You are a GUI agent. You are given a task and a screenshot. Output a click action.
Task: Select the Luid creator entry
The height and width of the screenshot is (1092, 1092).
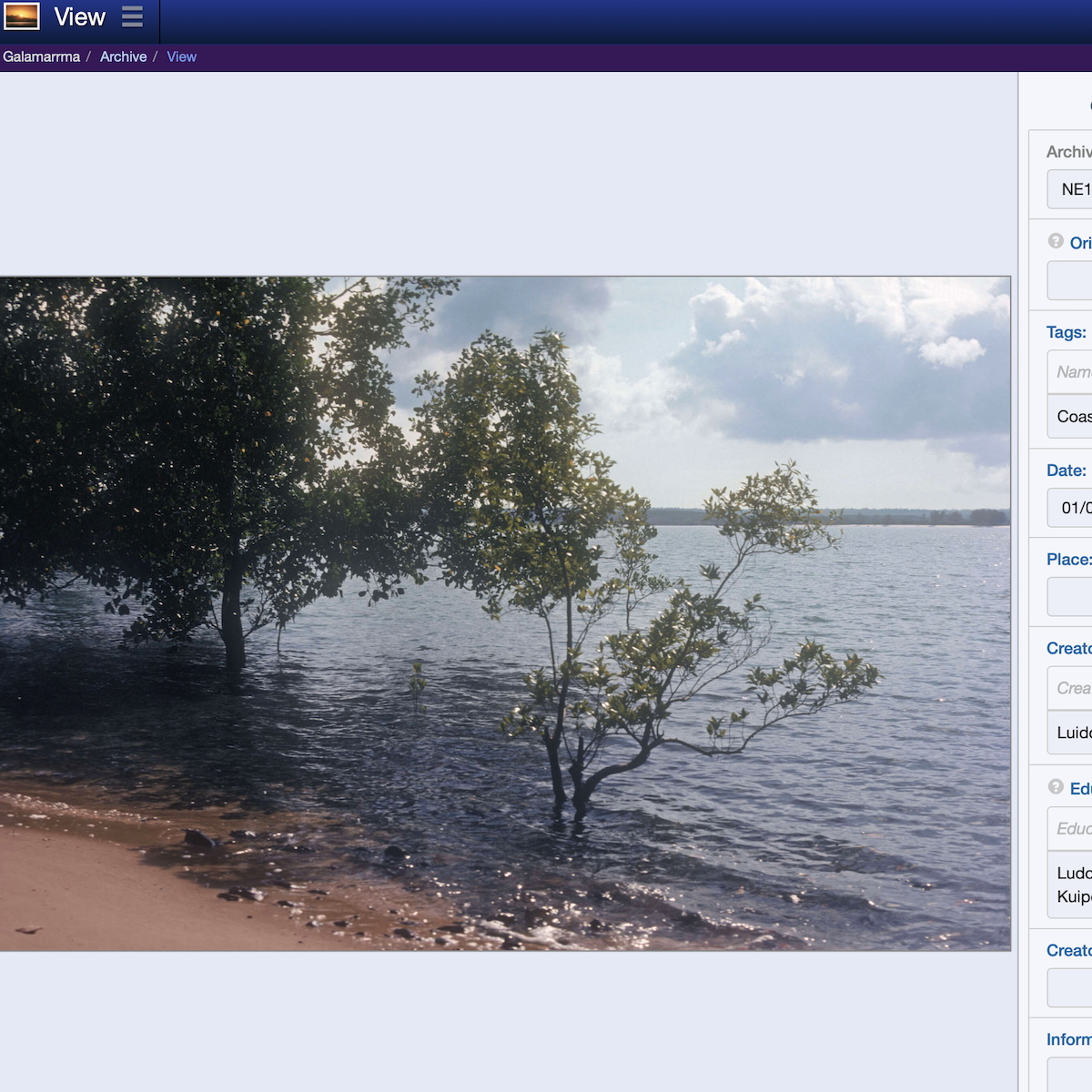pos(1070,733)
